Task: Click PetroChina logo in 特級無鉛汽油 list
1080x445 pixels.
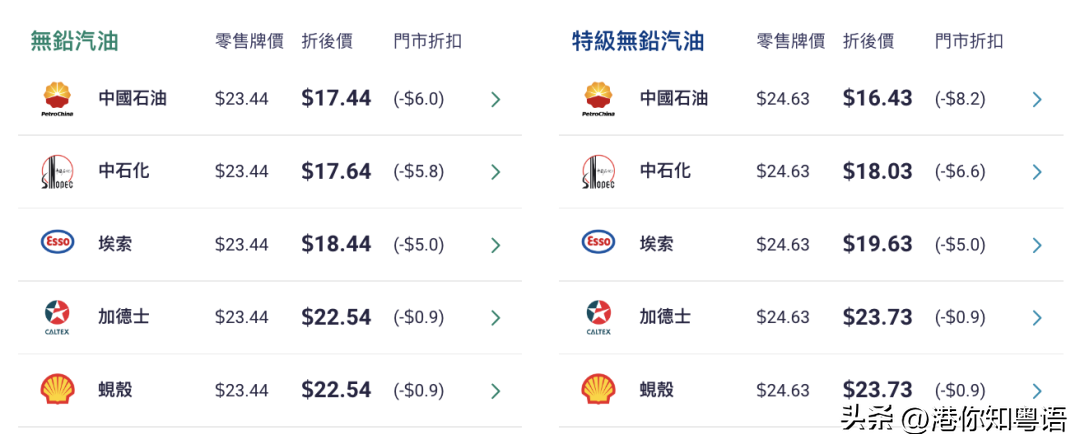Action: 599,99
